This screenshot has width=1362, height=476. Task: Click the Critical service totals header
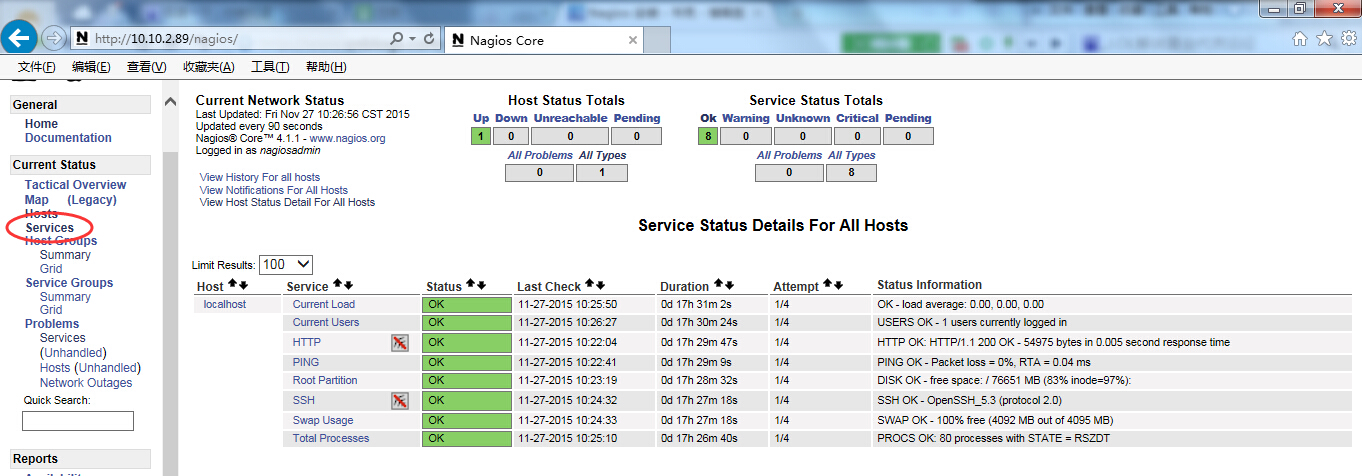858,118
